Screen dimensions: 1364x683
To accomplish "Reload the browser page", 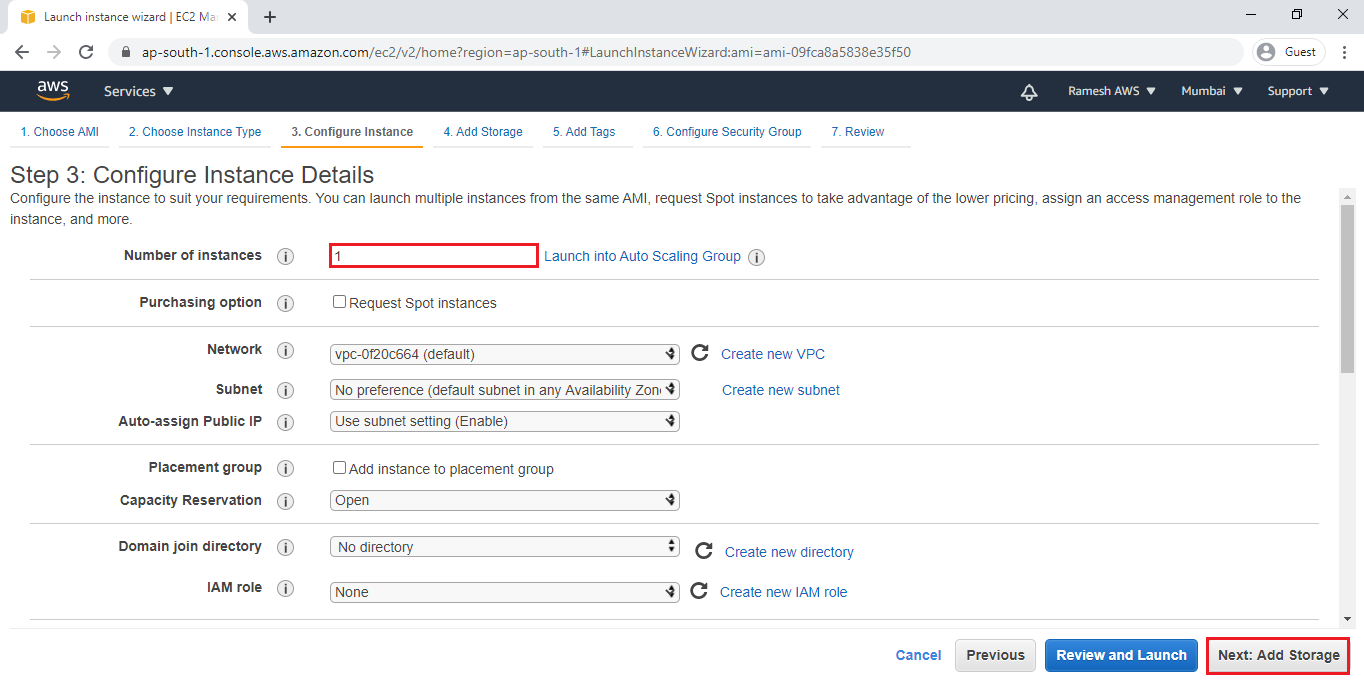I will (86, 52).
